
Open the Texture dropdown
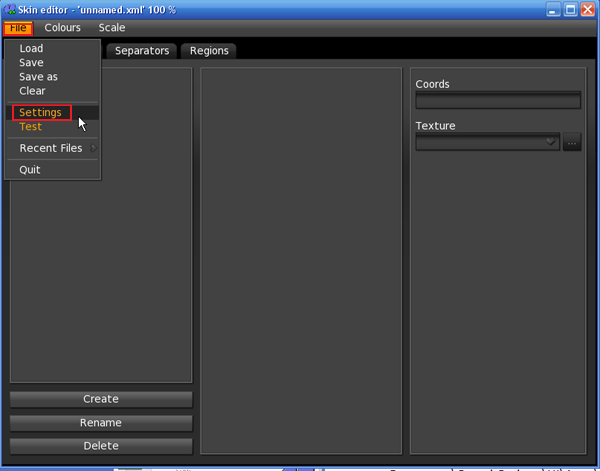coord(488,142)
